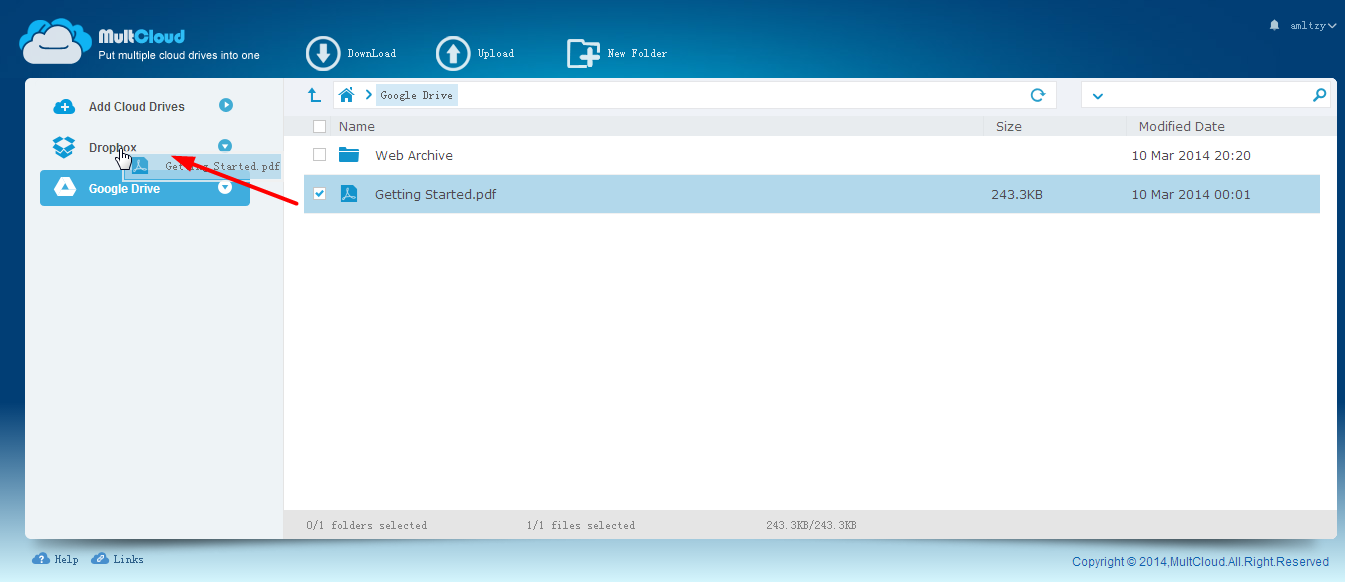This screenshot has width=1345, height=582.
Task: Click the New Folder icon
Action: pyautogui.click(x=583, y=54)
